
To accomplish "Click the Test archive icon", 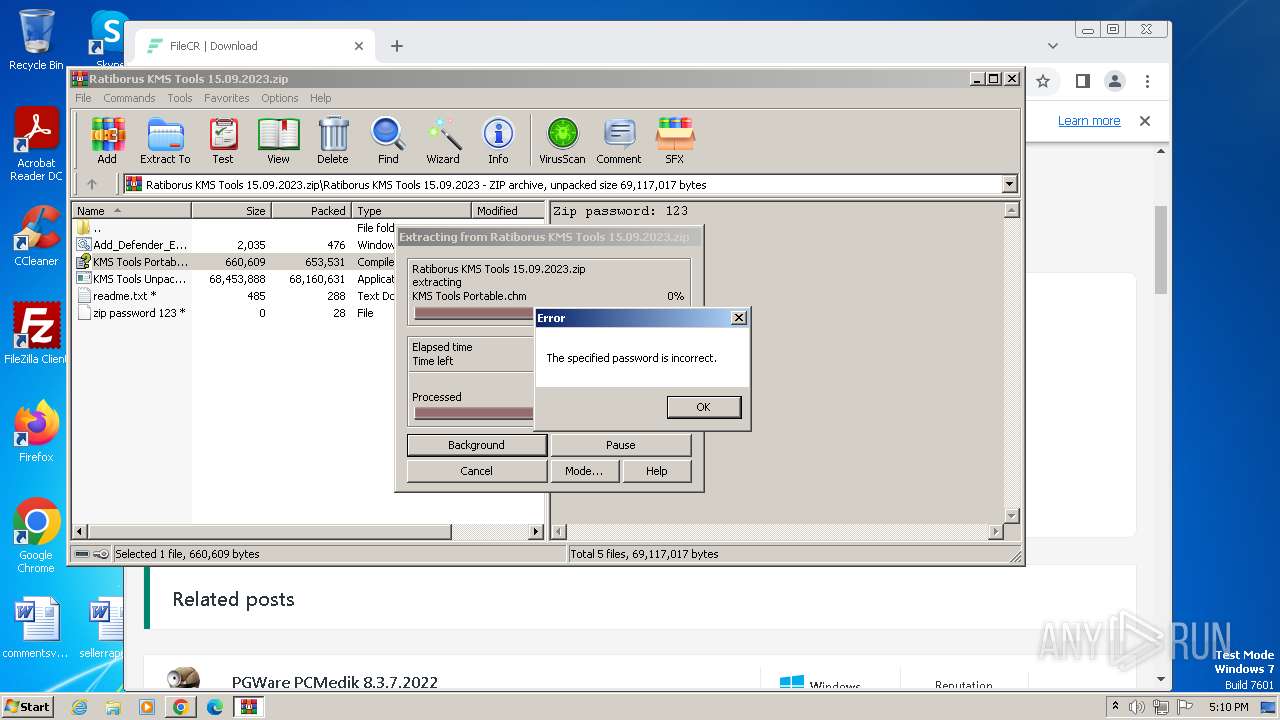I will (x=223, y=140).
